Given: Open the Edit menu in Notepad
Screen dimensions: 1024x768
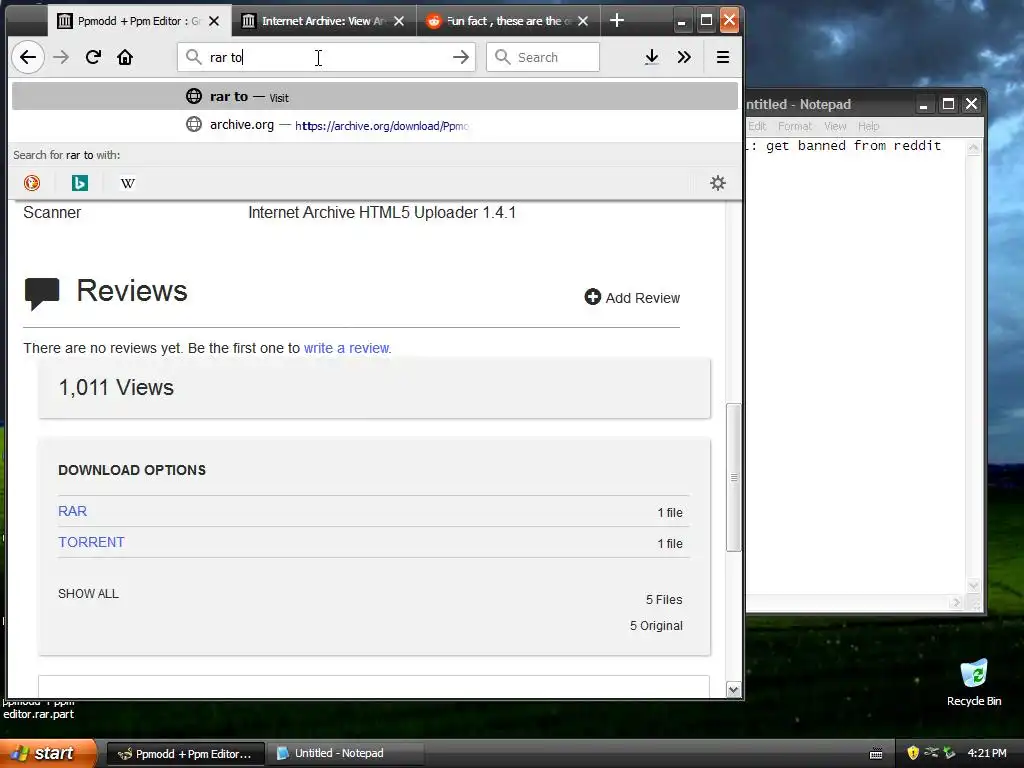Looking at the screenshot, I should pyautogui.click(x=757, y=126).
